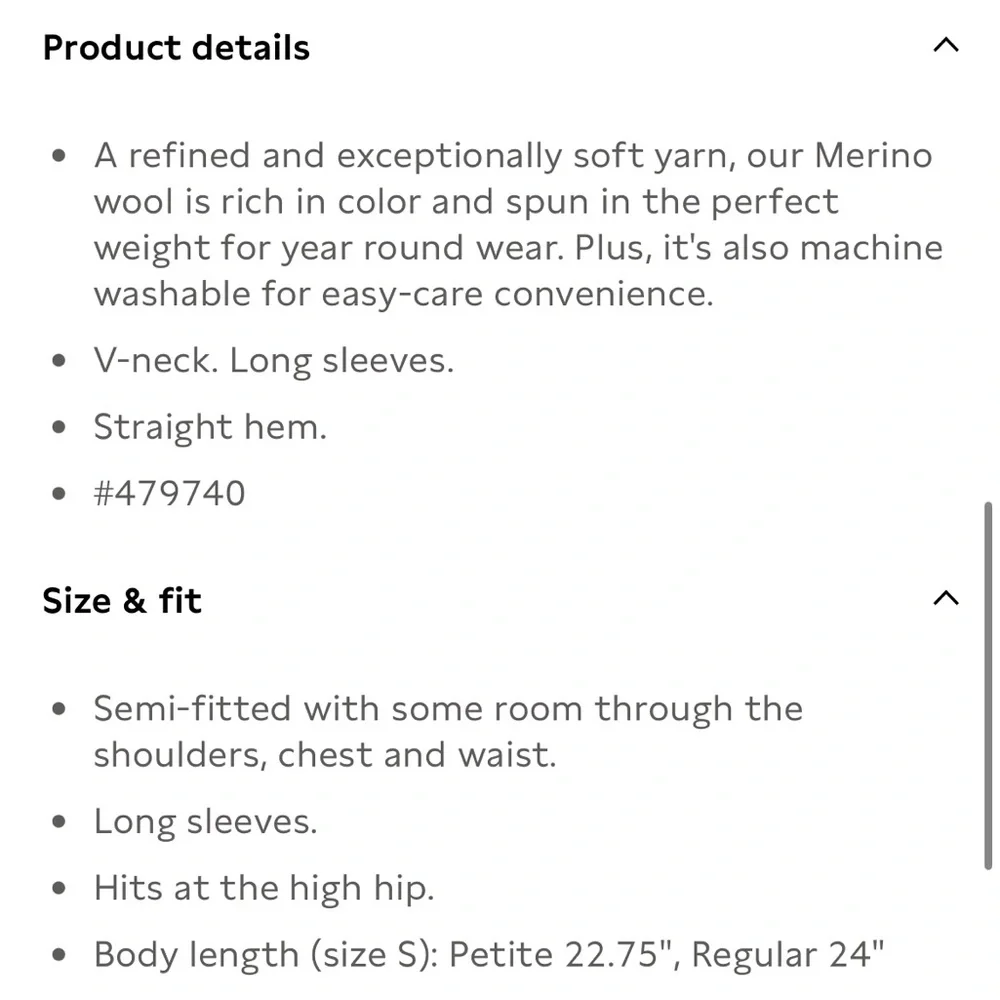Click the Merino wool description paragraph

coord(500,225)
